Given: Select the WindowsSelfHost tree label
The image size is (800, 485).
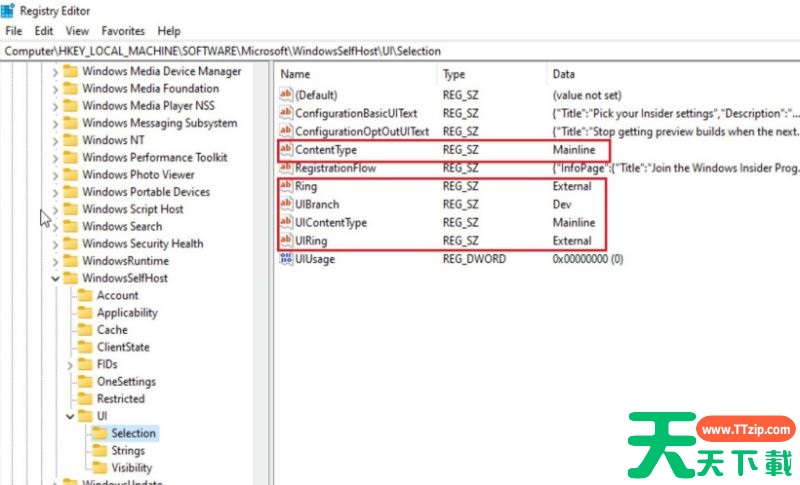Looking at the screenshot, I should [125, 278].
